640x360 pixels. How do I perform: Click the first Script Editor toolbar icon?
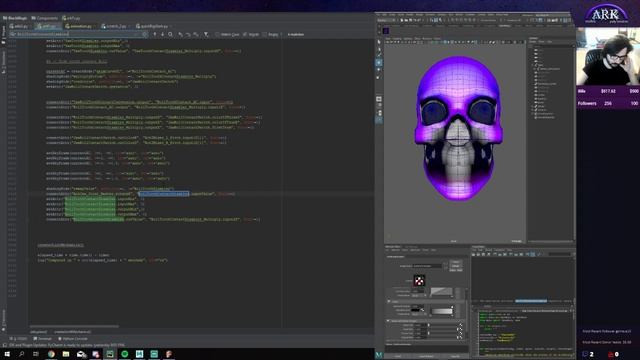click(474, 254)
